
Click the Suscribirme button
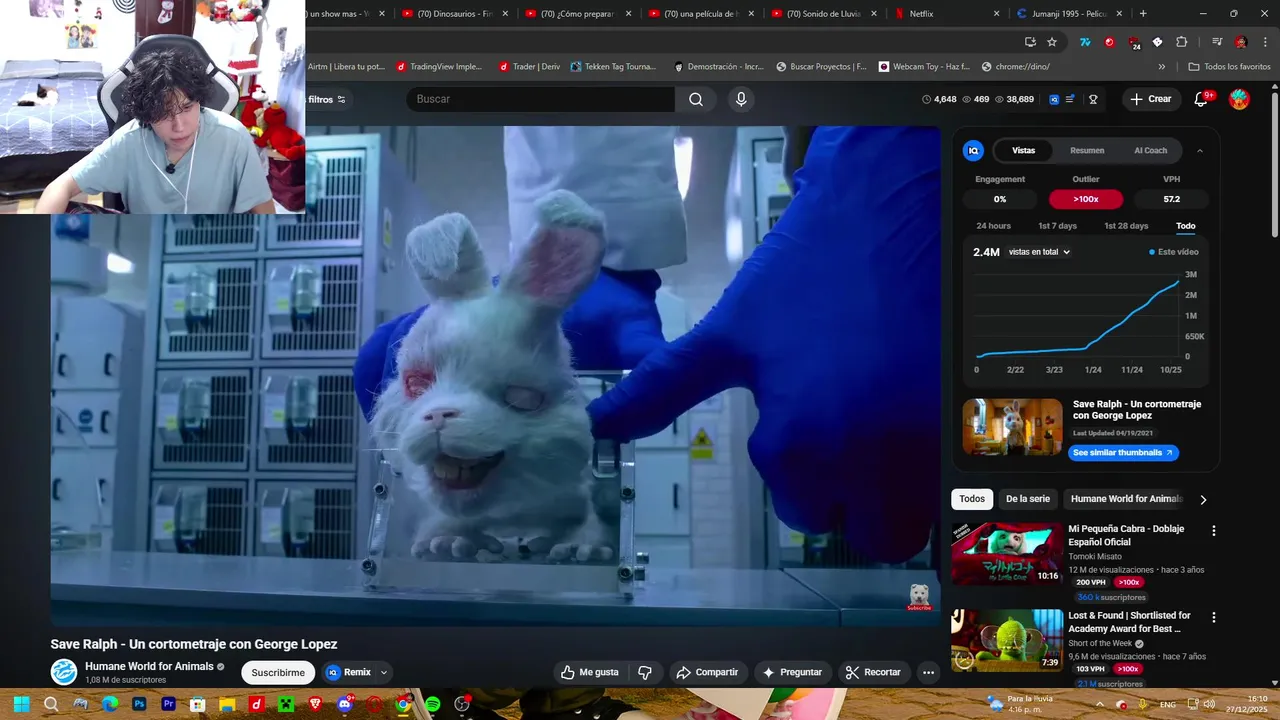(x=277, y=672)
